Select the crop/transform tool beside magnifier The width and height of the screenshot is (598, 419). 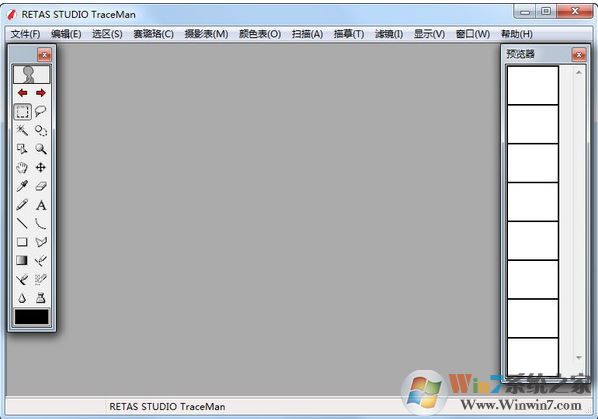[22, 149]
